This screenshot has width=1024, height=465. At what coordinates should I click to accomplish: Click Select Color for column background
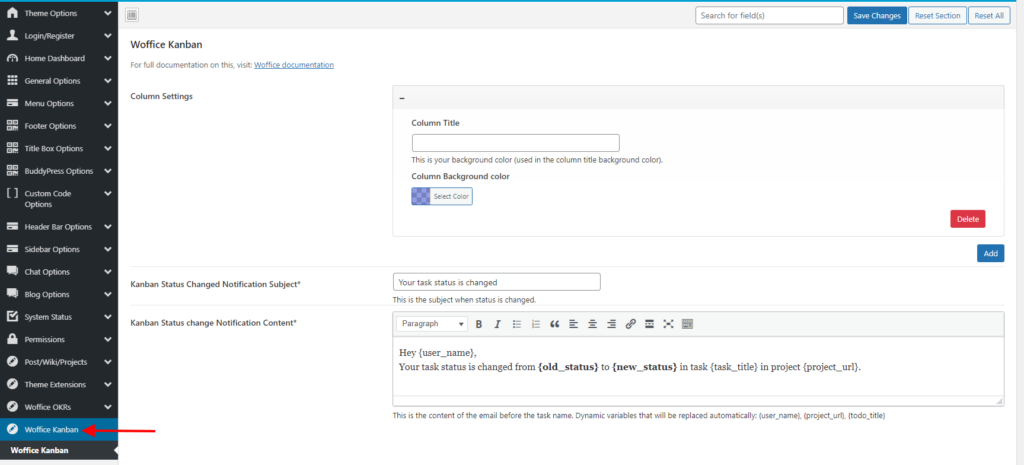click(441, 196)
